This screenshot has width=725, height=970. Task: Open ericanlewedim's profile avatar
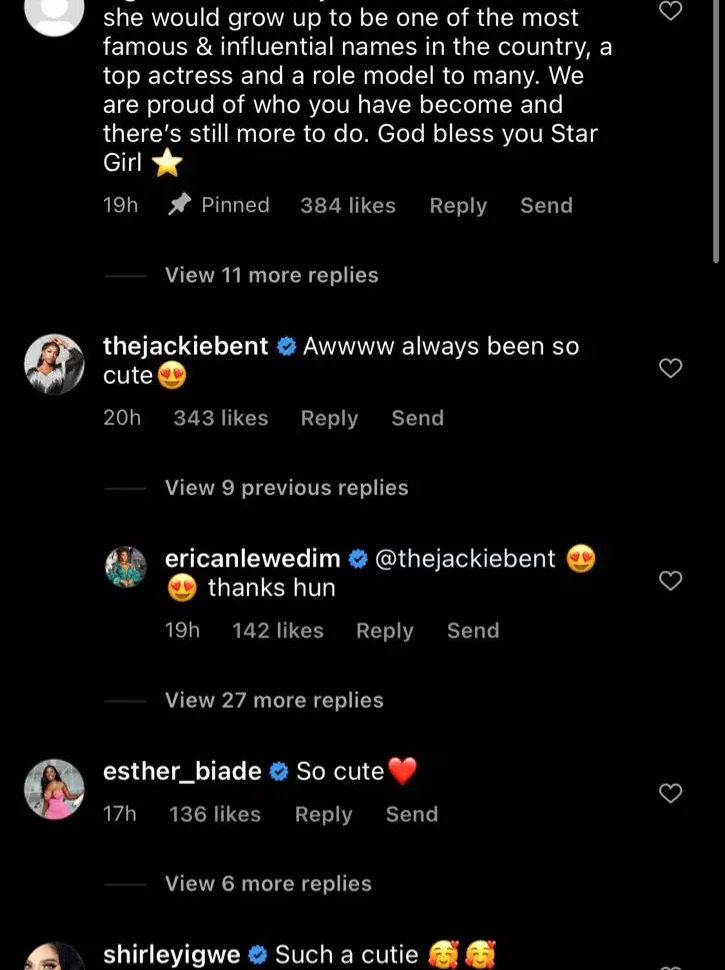coord(126,567)
